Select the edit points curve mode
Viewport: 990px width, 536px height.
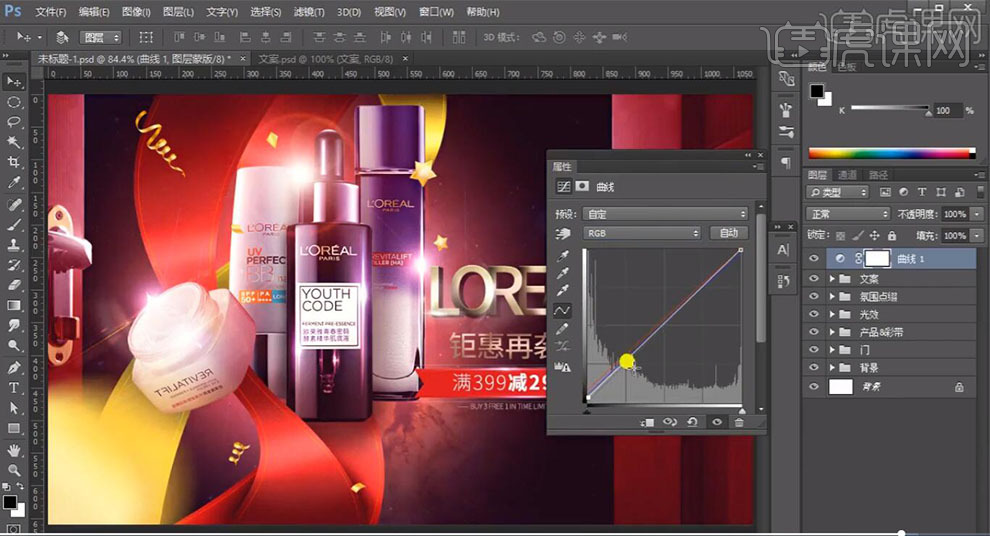tap(562, 310)
